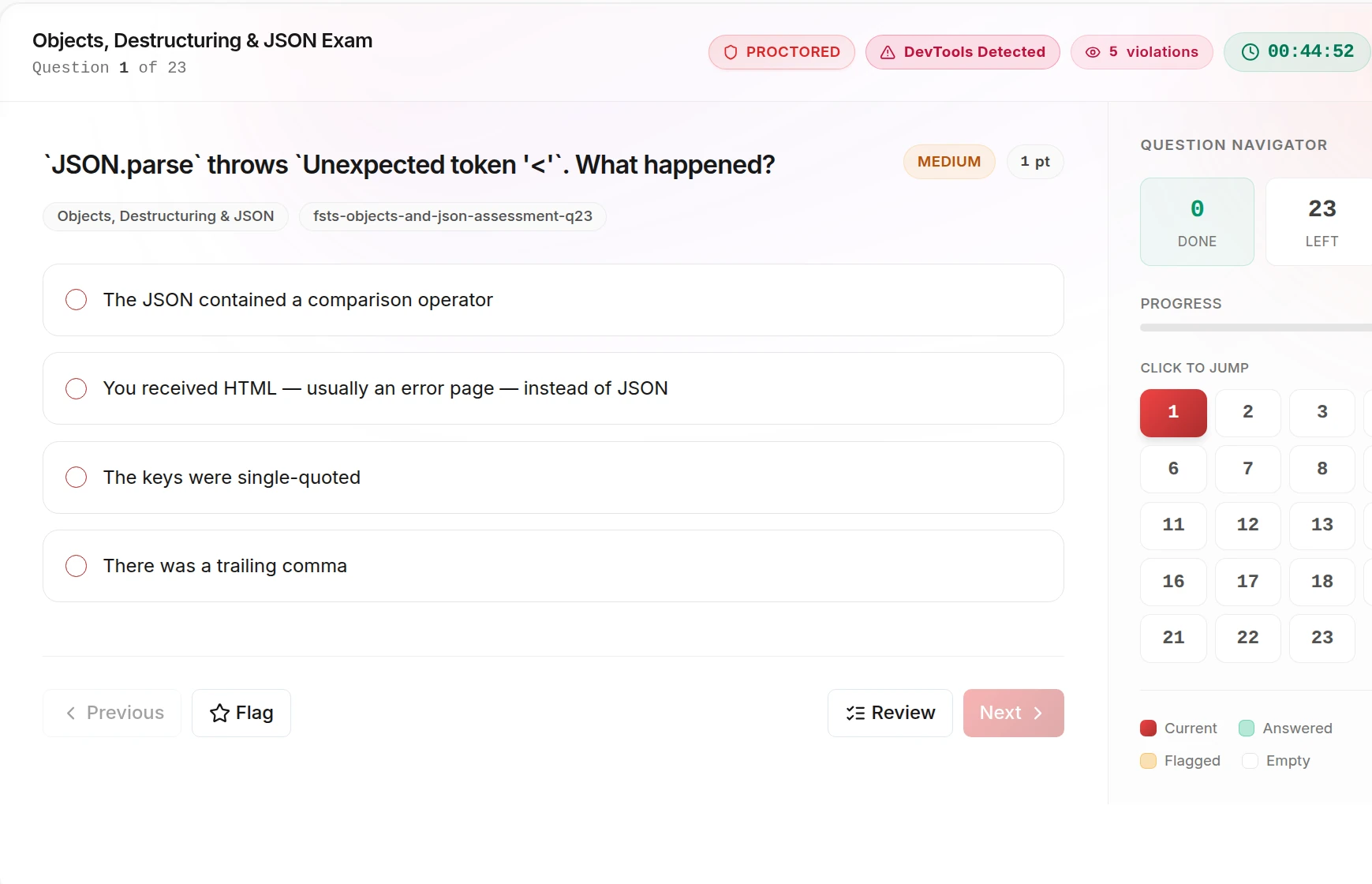Click the 'Question 1 of 23' text
1372x884 pixels.
tap(110, 68)
